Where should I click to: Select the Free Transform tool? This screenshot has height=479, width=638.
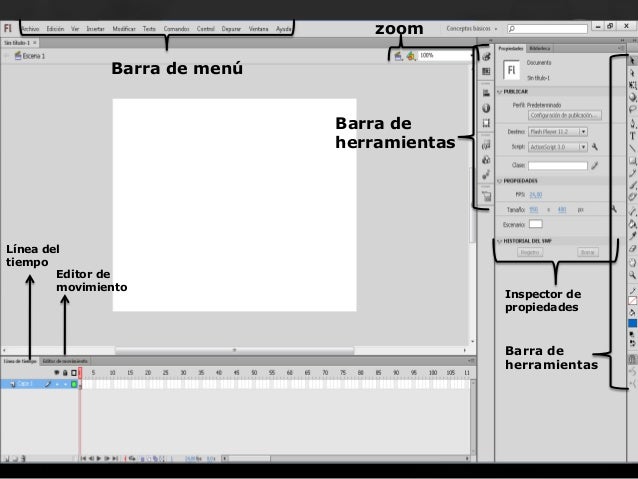click(x=632, y=85)
